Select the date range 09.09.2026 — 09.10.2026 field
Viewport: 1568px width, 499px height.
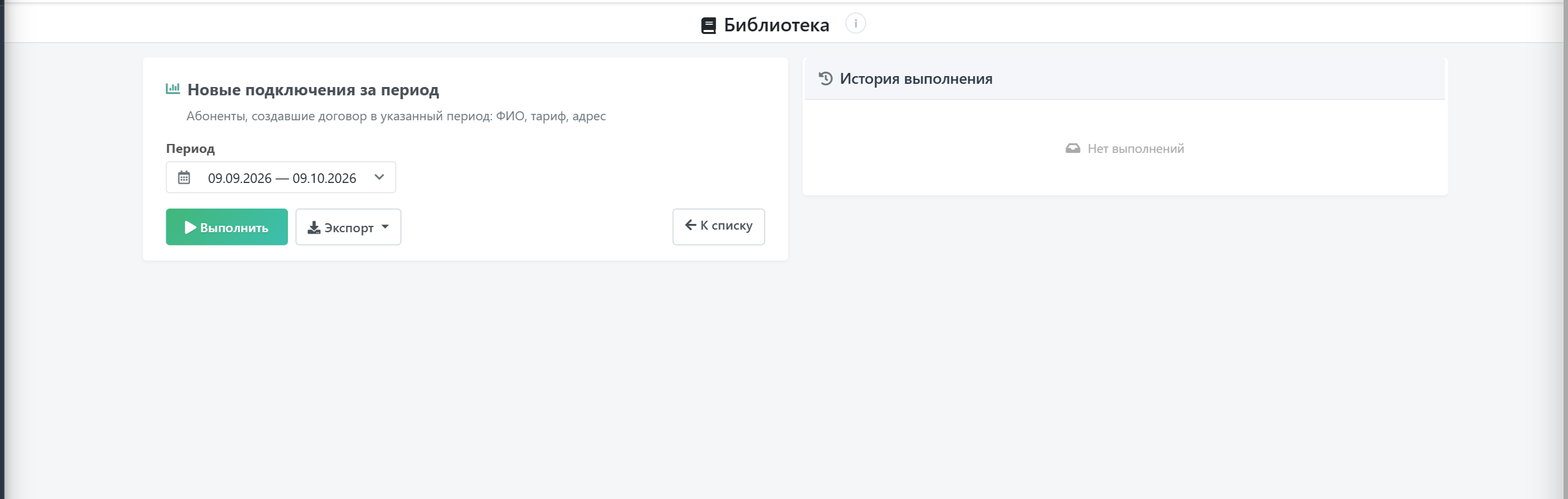point(281,177)
